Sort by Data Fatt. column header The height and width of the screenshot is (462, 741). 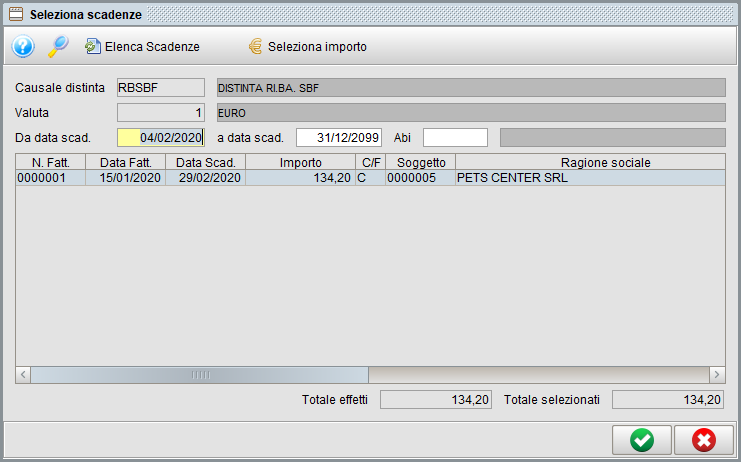pos(126,163)
